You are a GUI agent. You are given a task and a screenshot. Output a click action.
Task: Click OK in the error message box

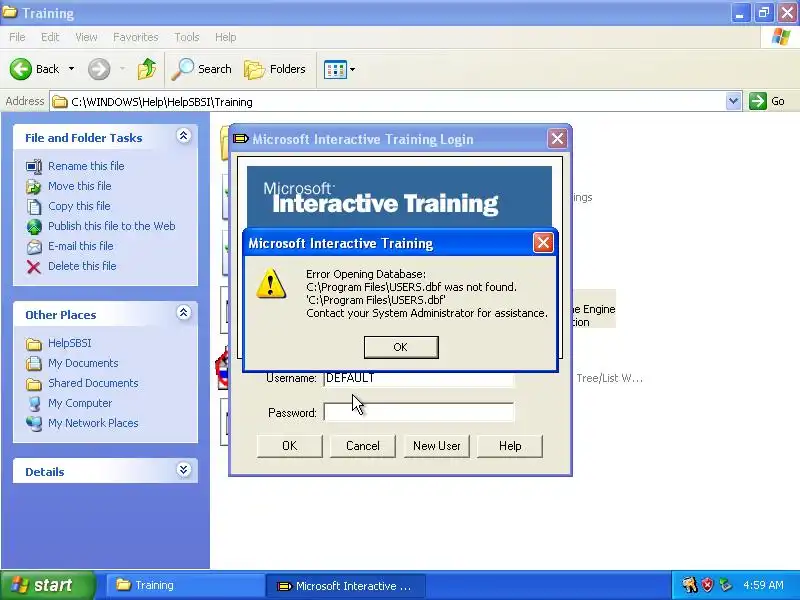pyautogui.click(x=401, y=347)
